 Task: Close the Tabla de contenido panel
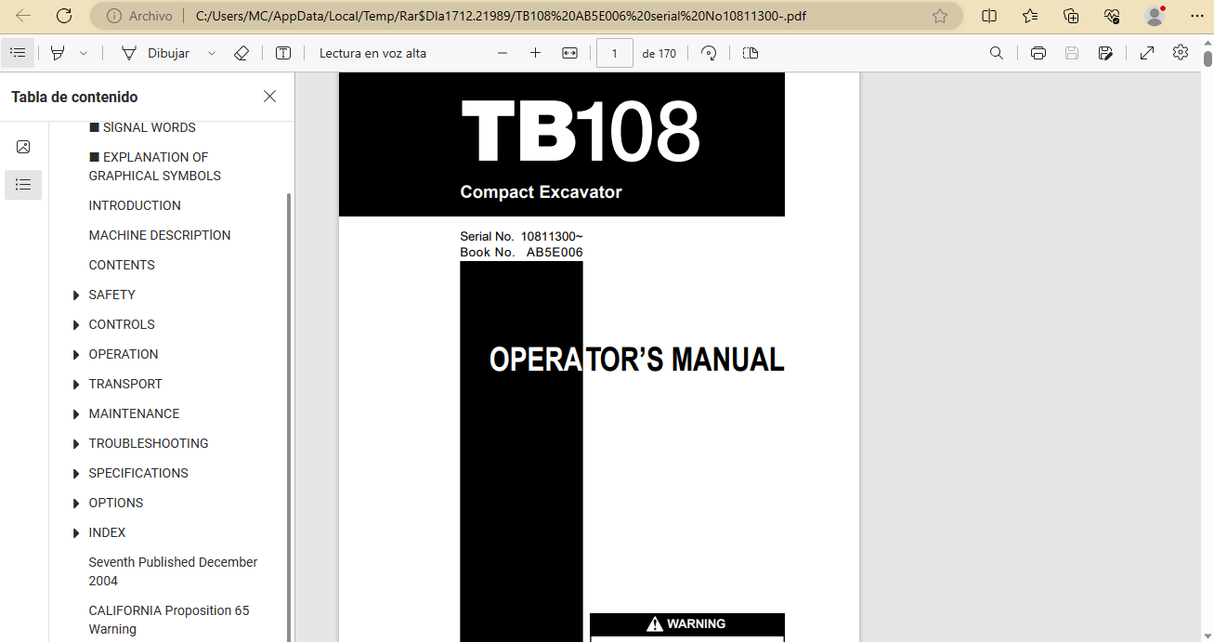[269, 96]
